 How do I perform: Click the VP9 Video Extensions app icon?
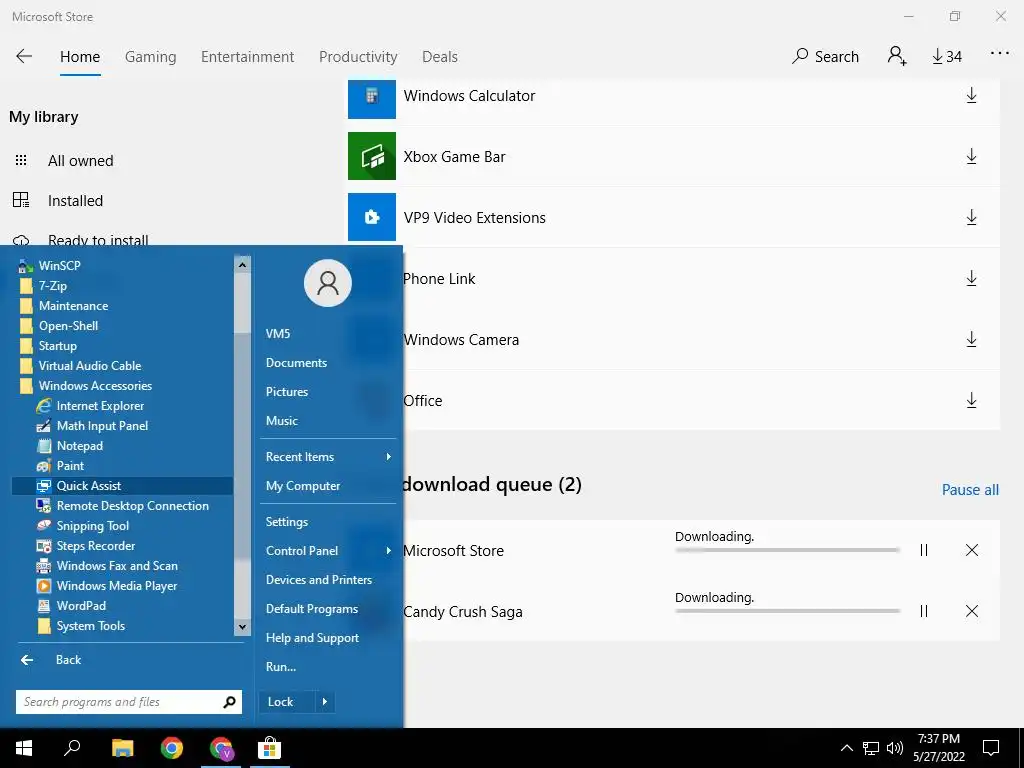pos(372,217)
